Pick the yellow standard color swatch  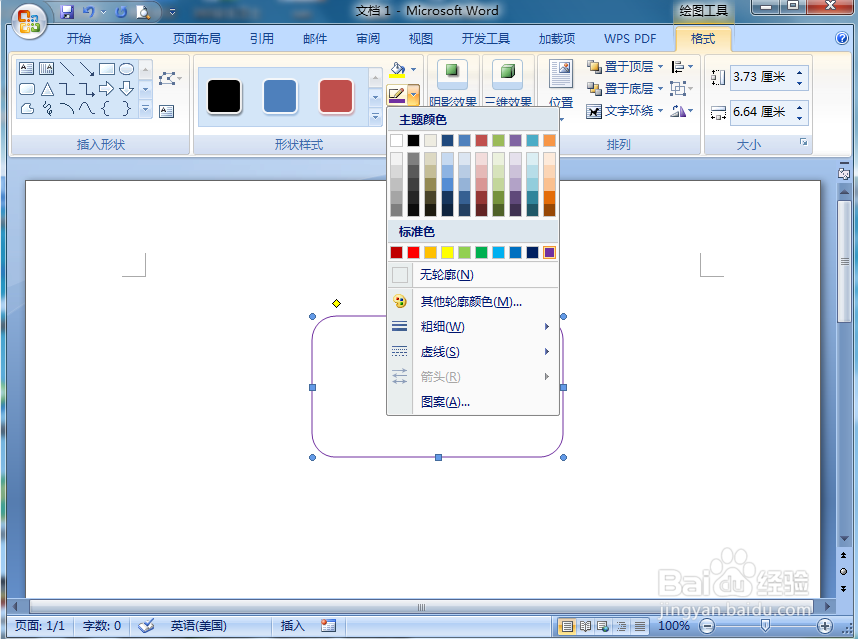[448, 252]
